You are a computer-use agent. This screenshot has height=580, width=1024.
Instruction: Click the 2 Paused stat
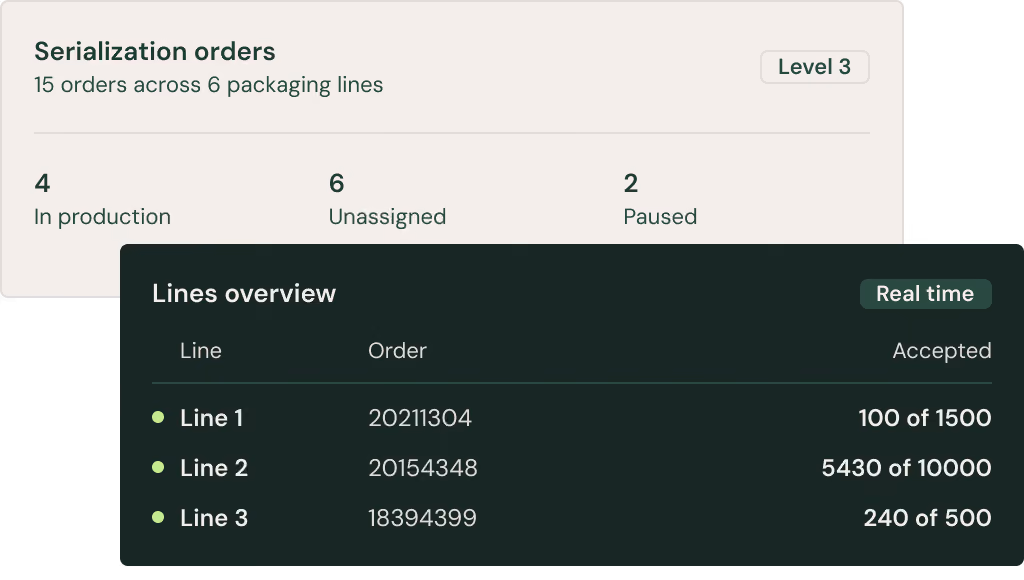(x=660, y=199)
